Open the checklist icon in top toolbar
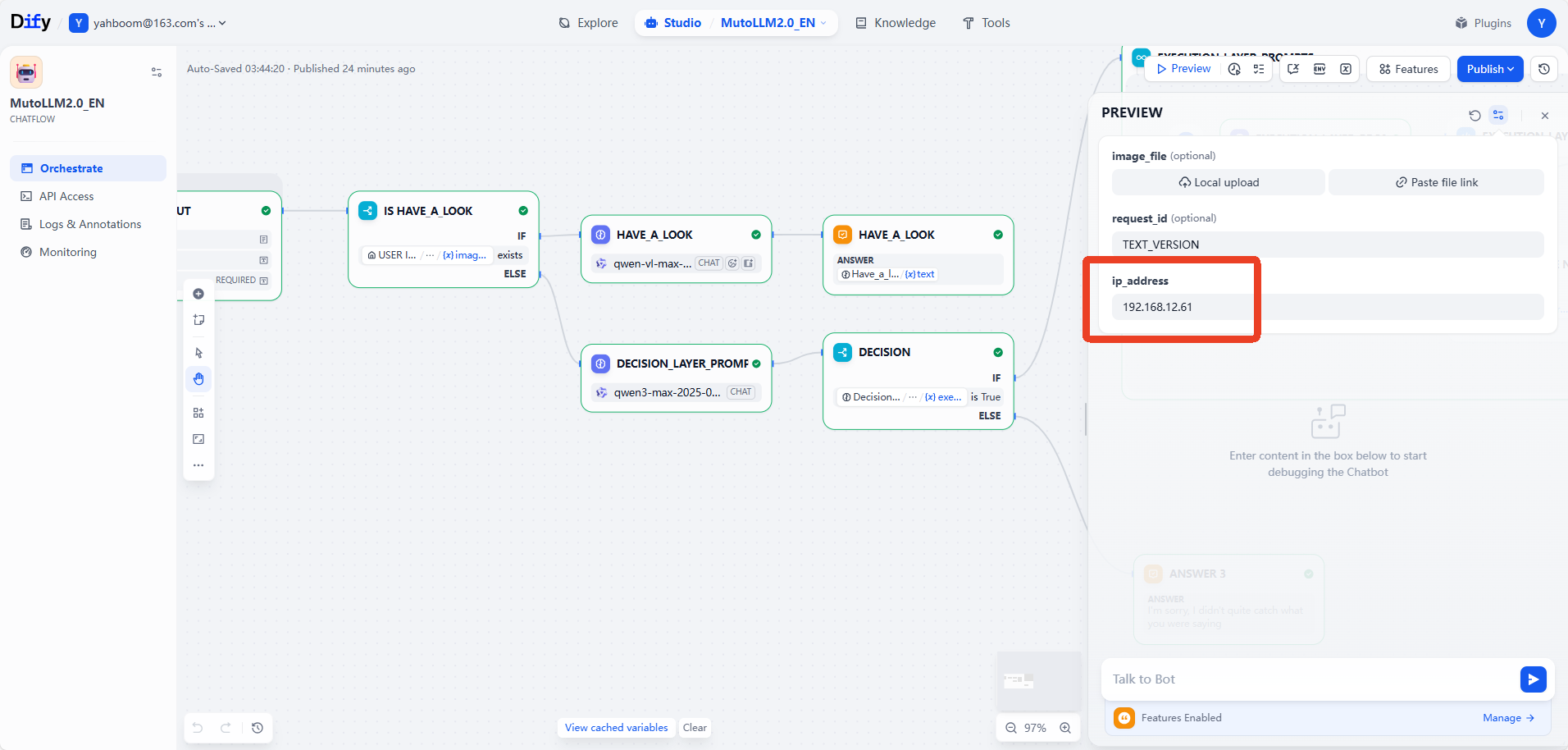The height and width of the screenshot is (750, 1568). (1259, 69)
